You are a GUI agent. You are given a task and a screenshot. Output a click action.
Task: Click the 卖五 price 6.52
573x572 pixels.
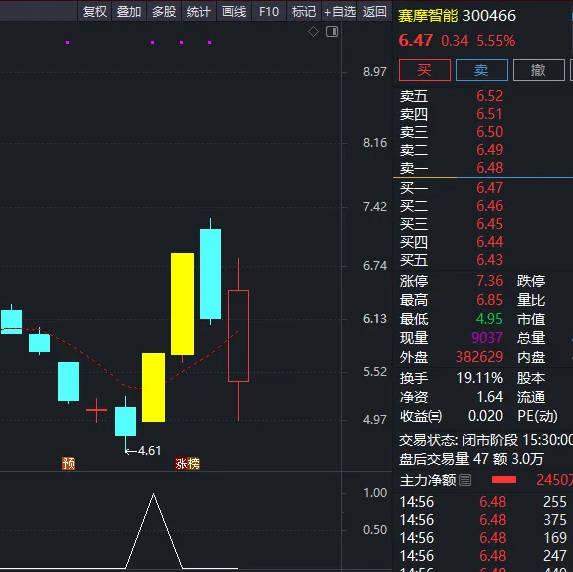[x=489, y=96]
